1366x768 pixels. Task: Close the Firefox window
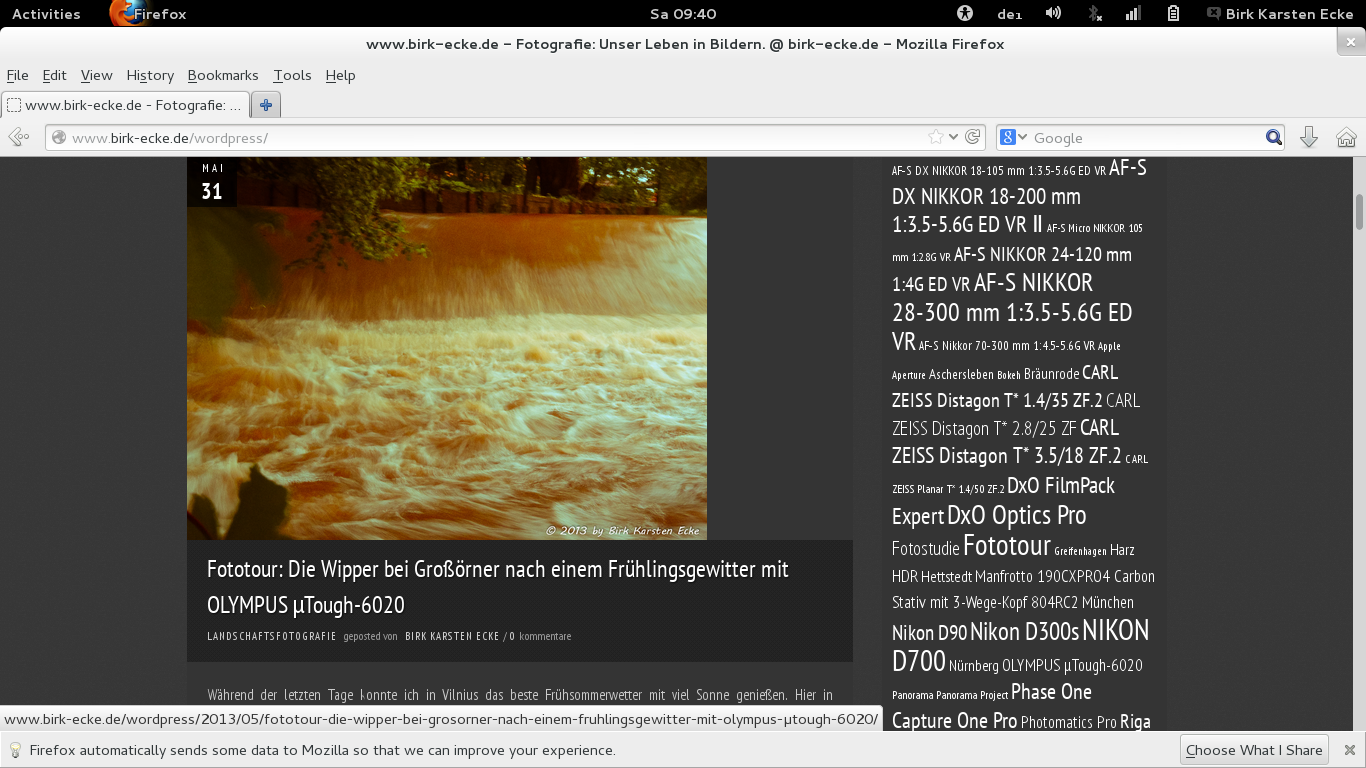click(1351, 43)
